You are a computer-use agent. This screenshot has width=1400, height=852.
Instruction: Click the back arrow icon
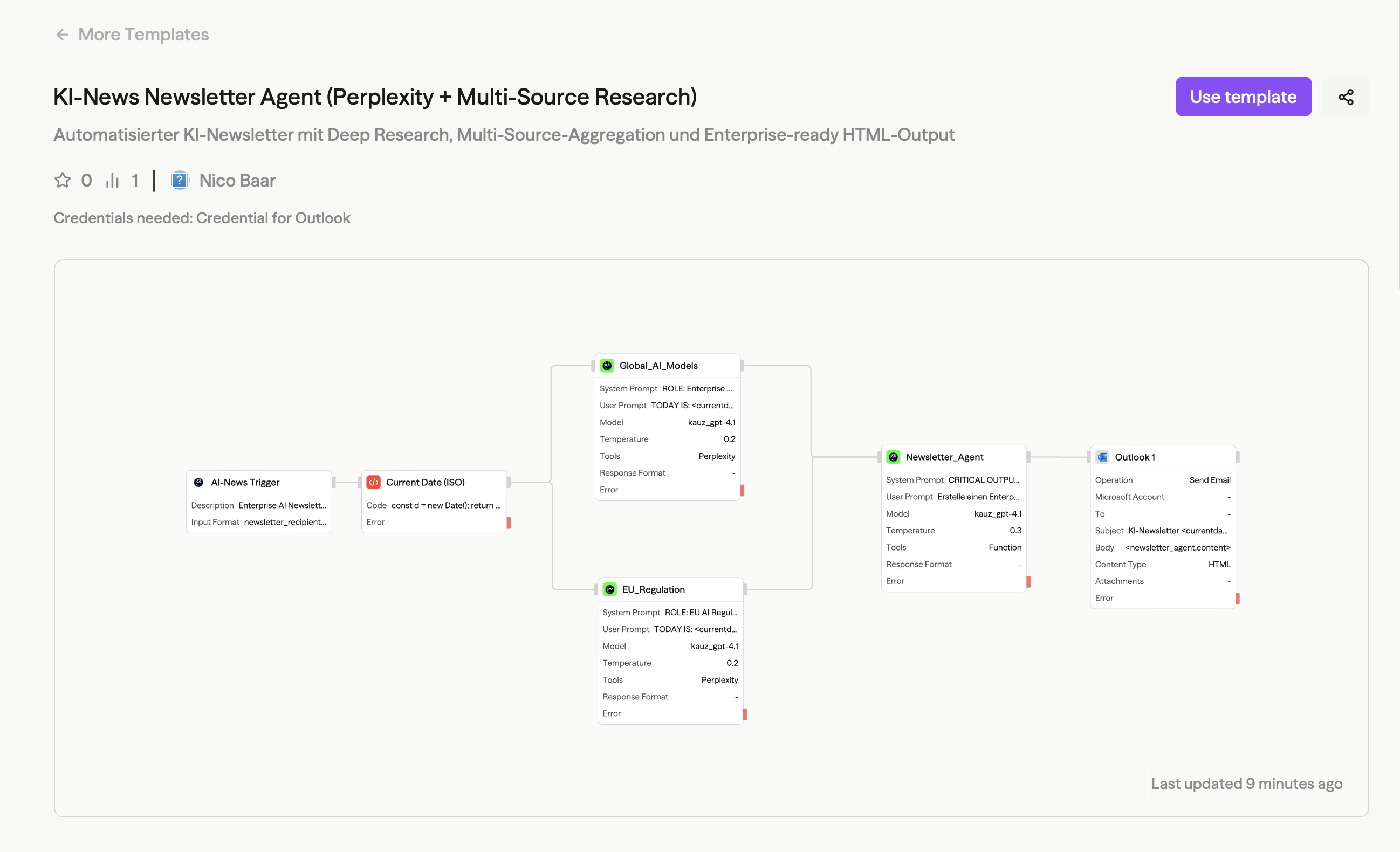point(63,35)
